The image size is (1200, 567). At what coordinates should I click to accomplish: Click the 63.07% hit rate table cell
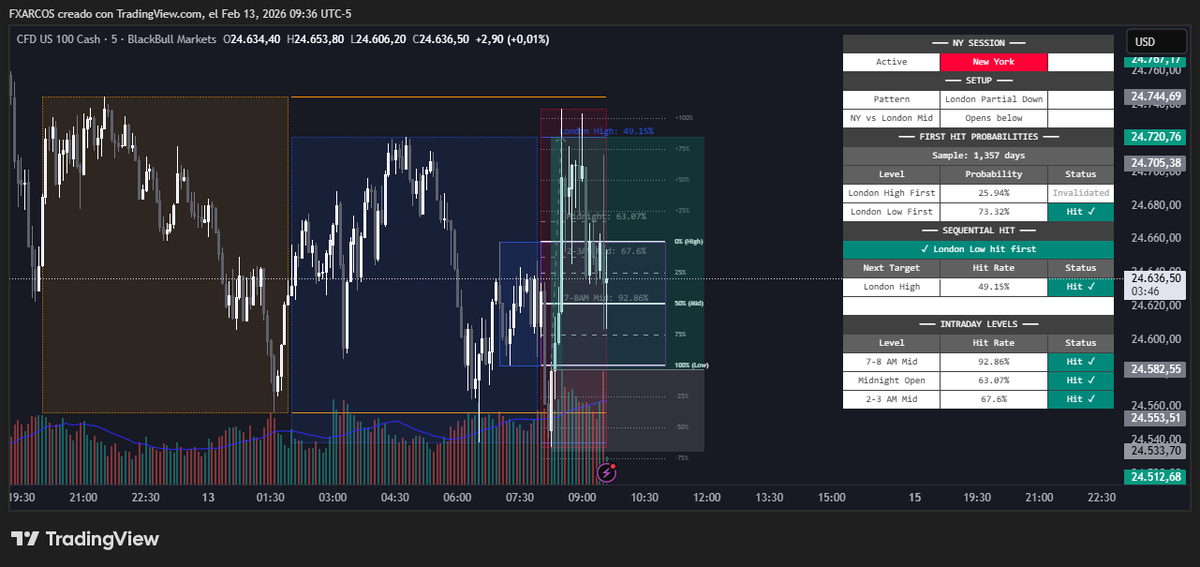pyautogui.click(x=994, y=381)
